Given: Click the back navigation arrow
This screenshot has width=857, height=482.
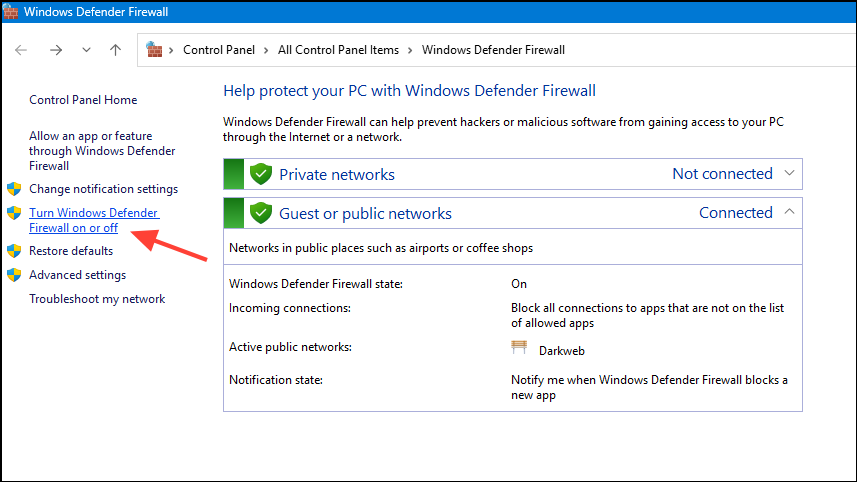Looking at the screenshot, I should (21, 50).
